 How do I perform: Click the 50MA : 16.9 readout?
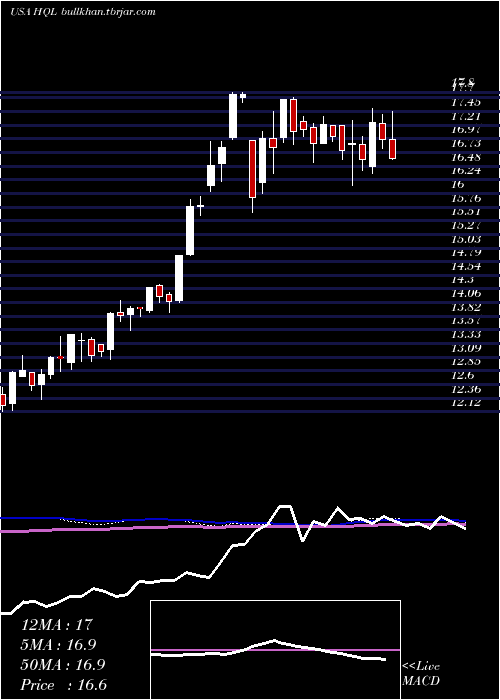coord(63,665)
